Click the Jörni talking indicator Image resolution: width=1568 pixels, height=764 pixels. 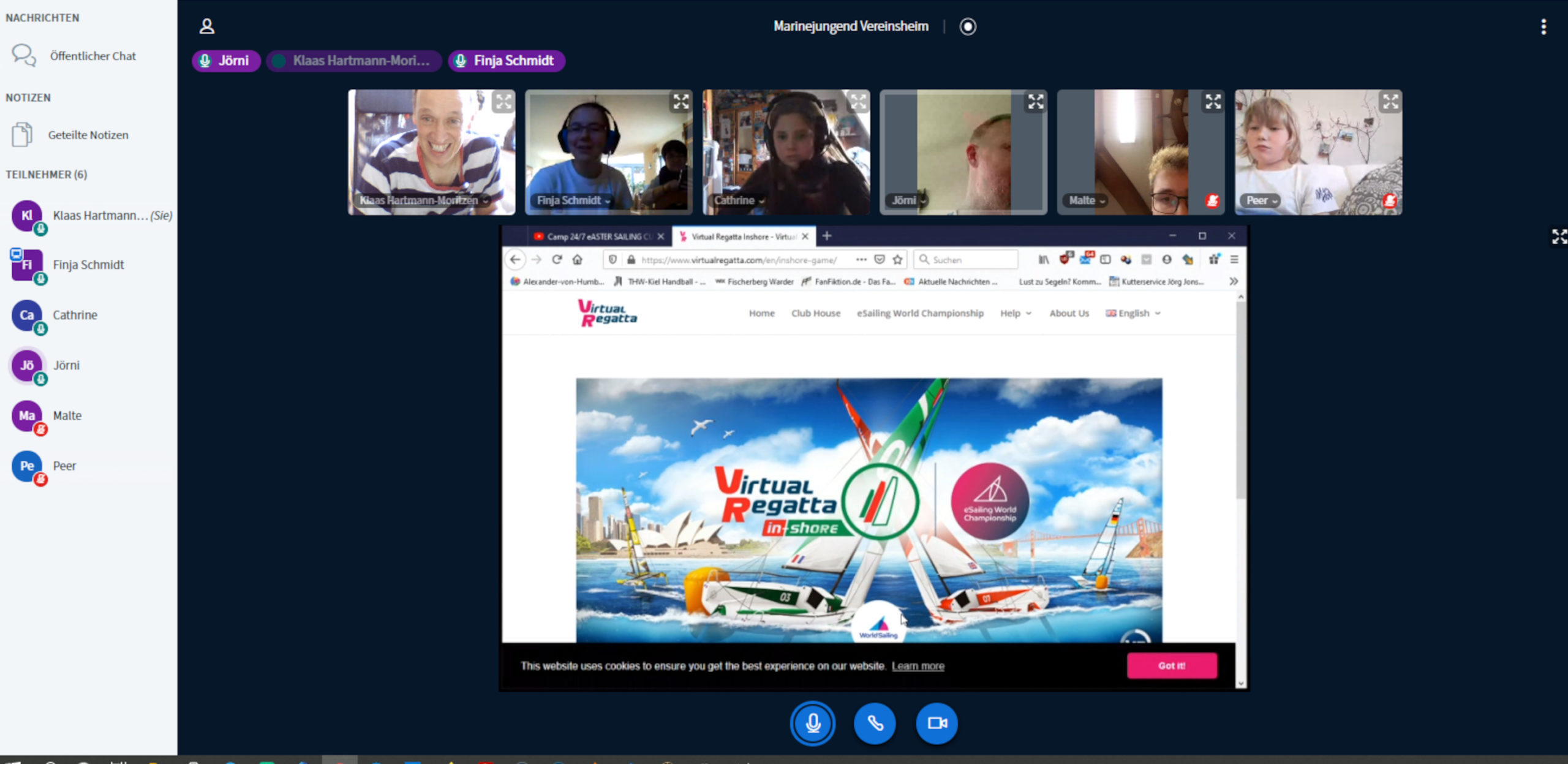pyautogui.click(x=226, y=61)
